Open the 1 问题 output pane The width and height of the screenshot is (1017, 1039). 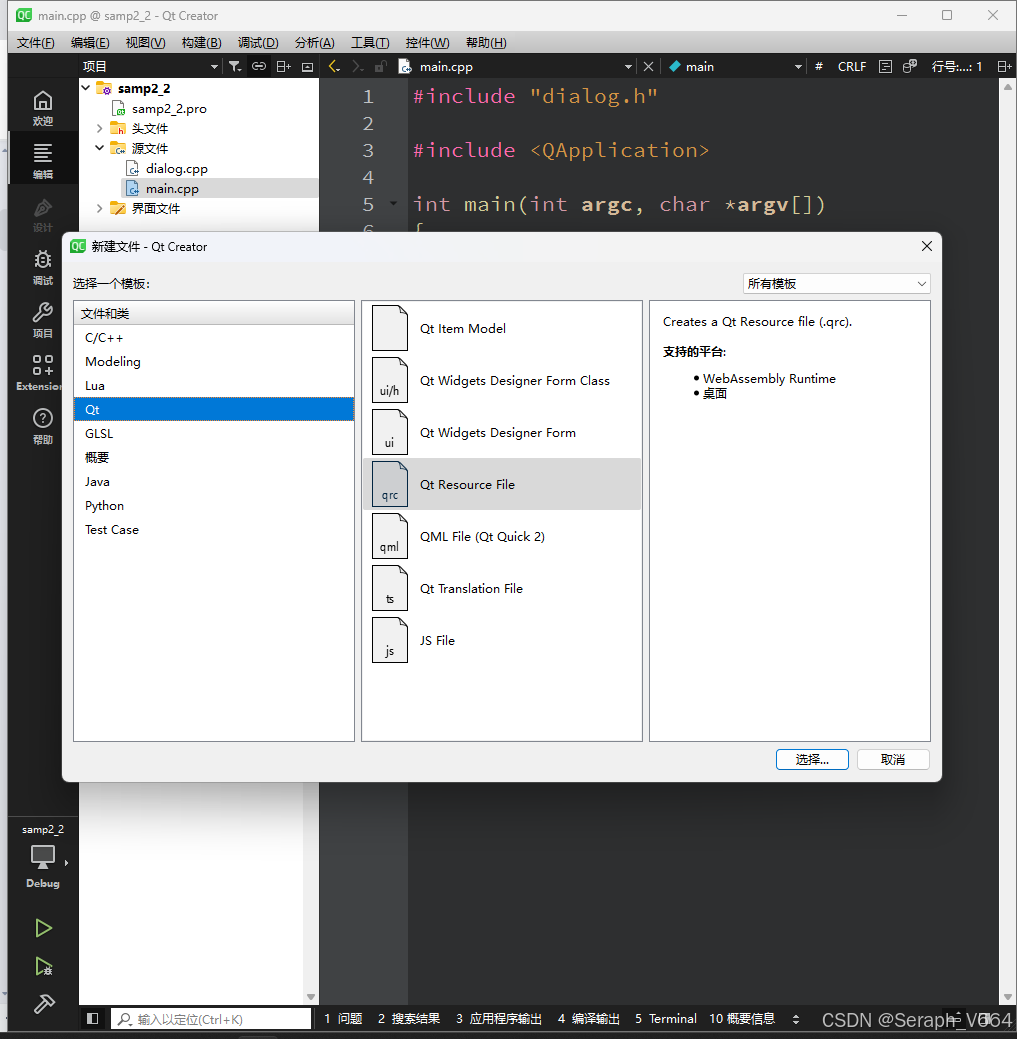343,1018
